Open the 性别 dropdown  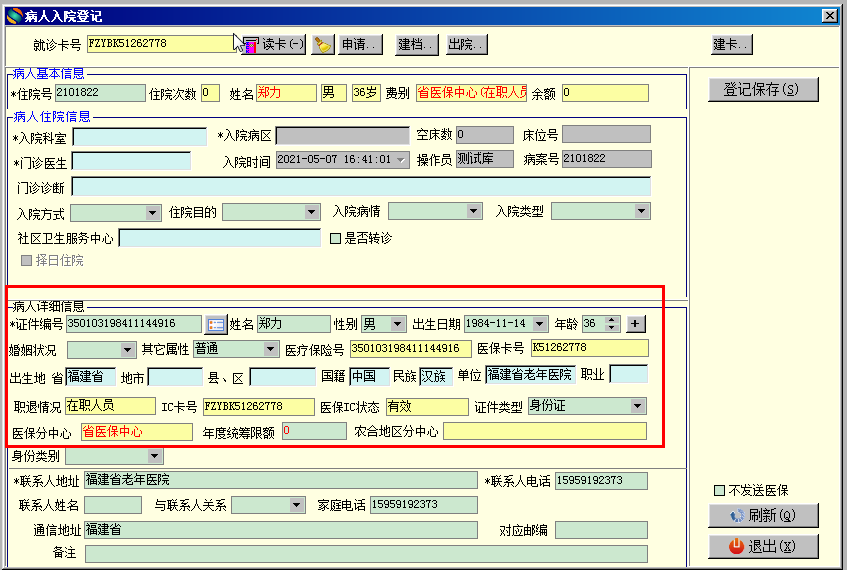(398, 324)
